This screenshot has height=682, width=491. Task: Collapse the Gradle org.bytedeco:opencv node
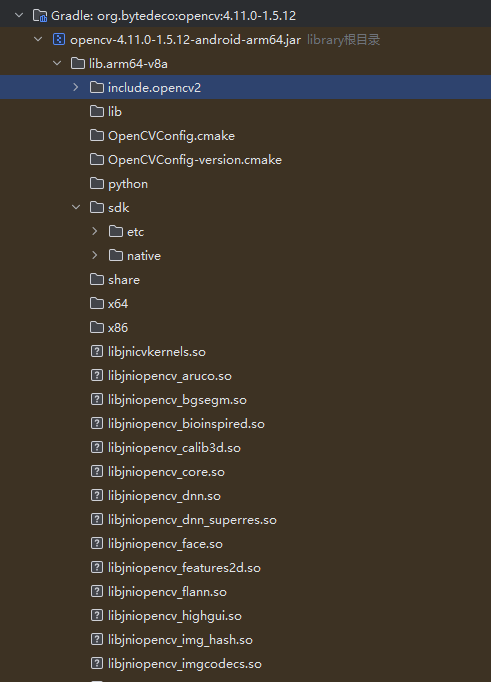pyautogui.click(x=19, y=16)
